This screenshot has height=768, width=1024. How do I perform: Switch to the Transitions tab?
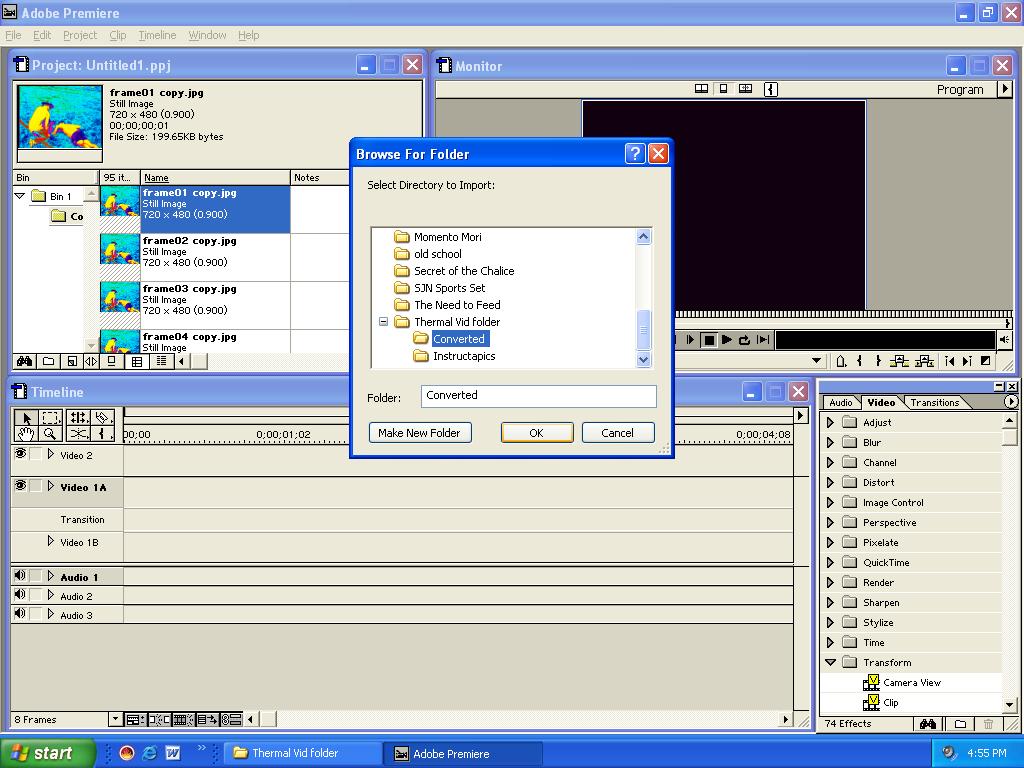pos(935,402)
